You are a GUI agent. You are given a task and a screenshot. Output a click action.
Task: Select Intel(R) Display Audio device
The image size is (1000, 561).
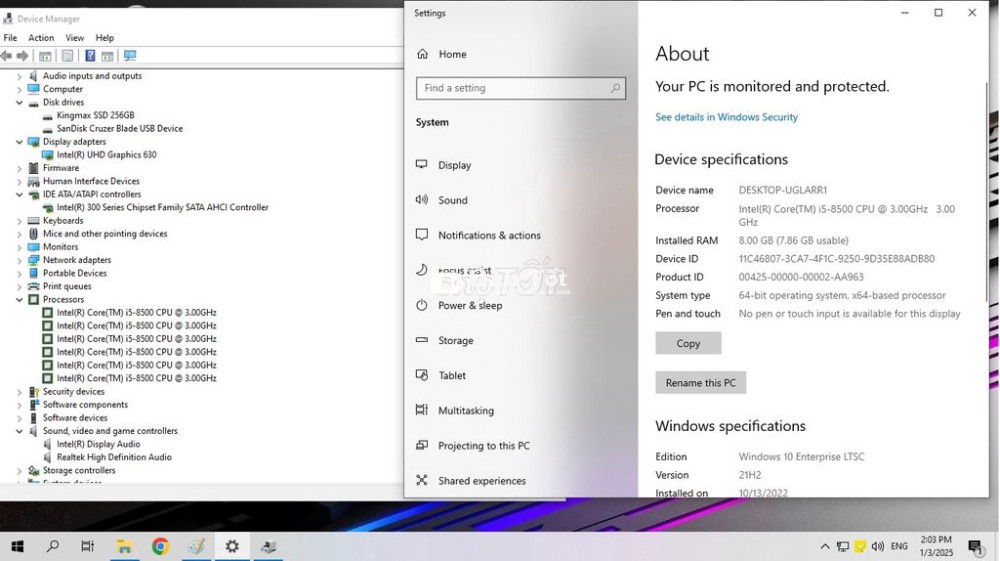point(98,444)
